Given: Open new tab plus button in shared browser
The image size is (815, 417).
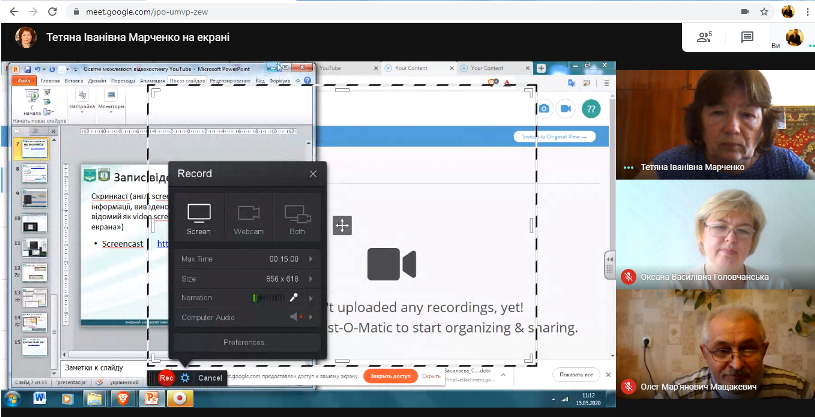Looking at the screenshot, I should (x=541, y=68).
